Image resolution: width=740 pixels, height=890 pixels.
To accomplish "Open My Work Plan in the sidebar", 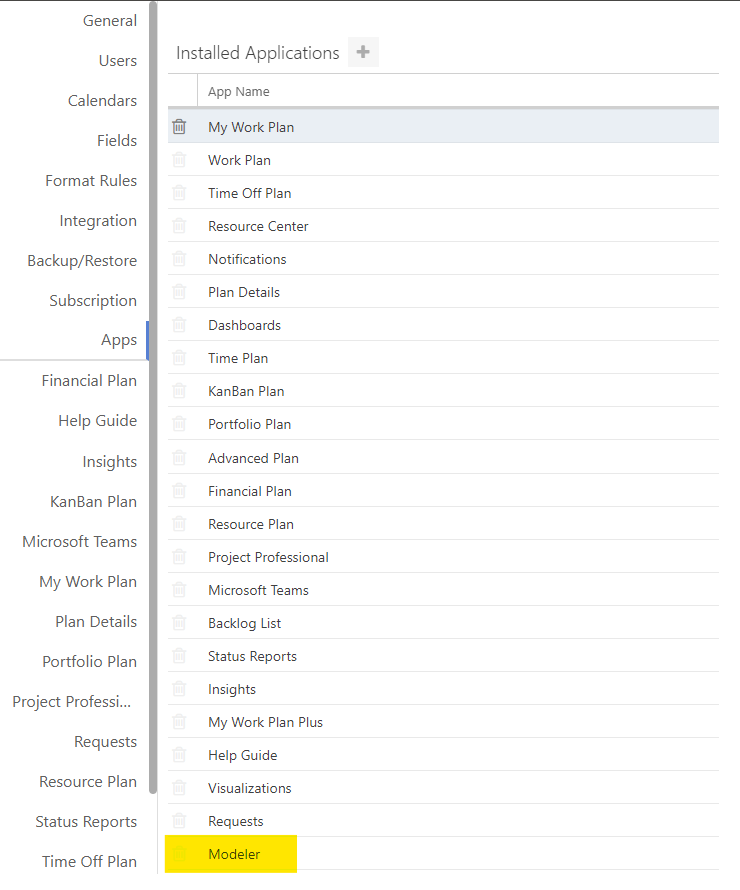I will click(x=87, y=582).
